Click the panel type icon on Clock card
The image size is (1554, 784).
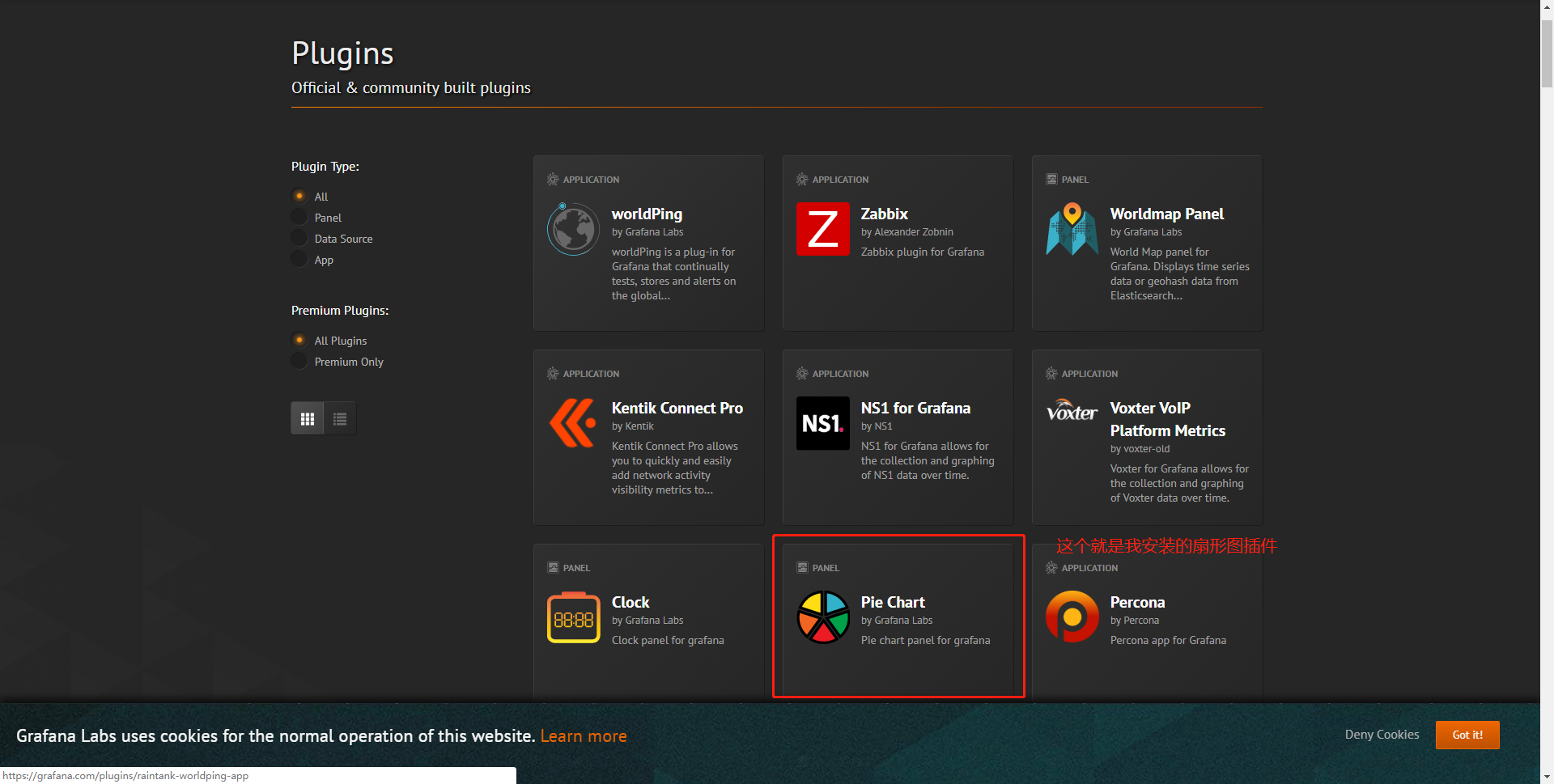(553, 568)
